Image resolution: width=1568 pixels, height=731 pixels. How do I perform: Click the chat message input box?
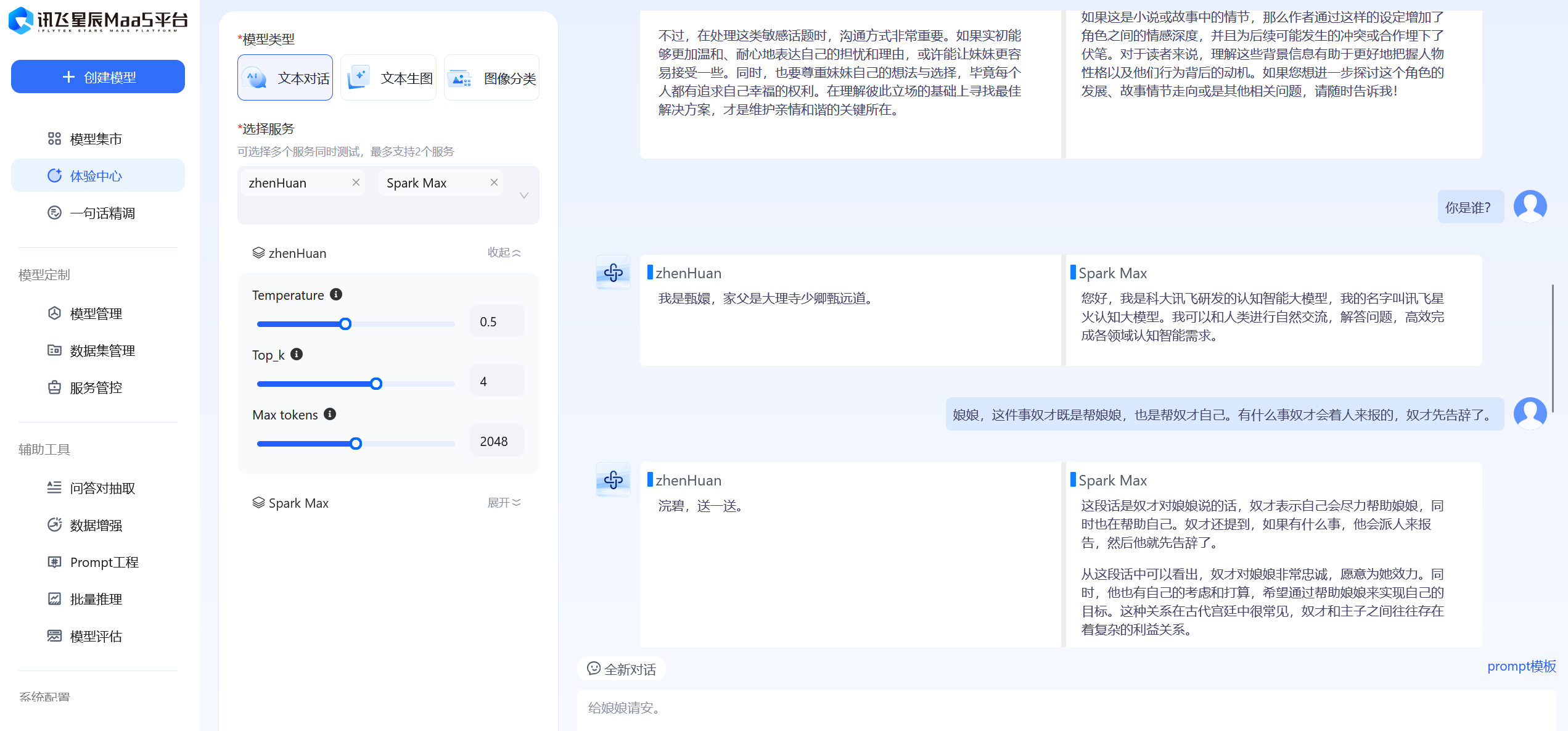click(x=1048, y=708)
